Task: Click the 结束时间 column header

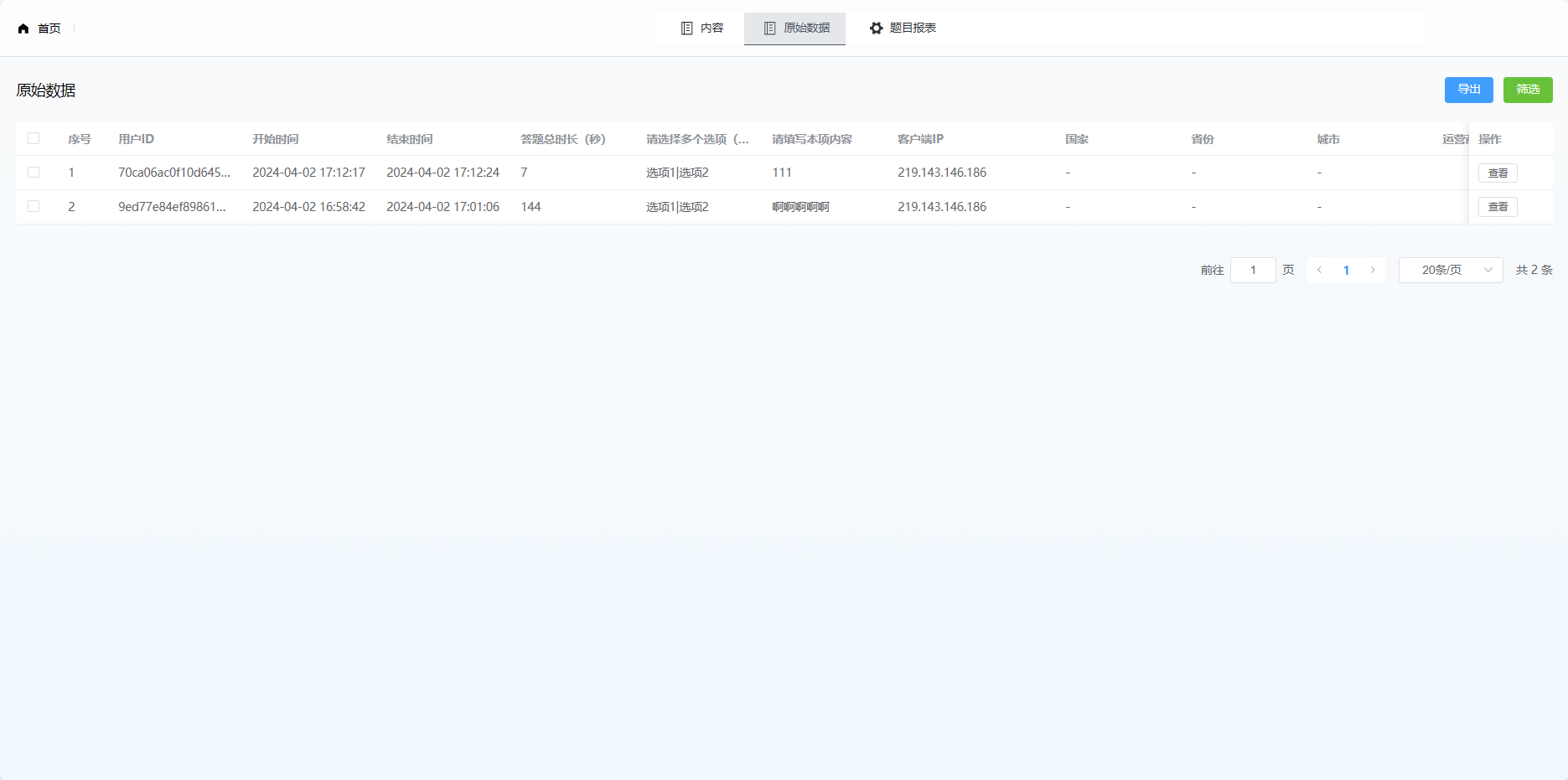Action: pos(409,139)
